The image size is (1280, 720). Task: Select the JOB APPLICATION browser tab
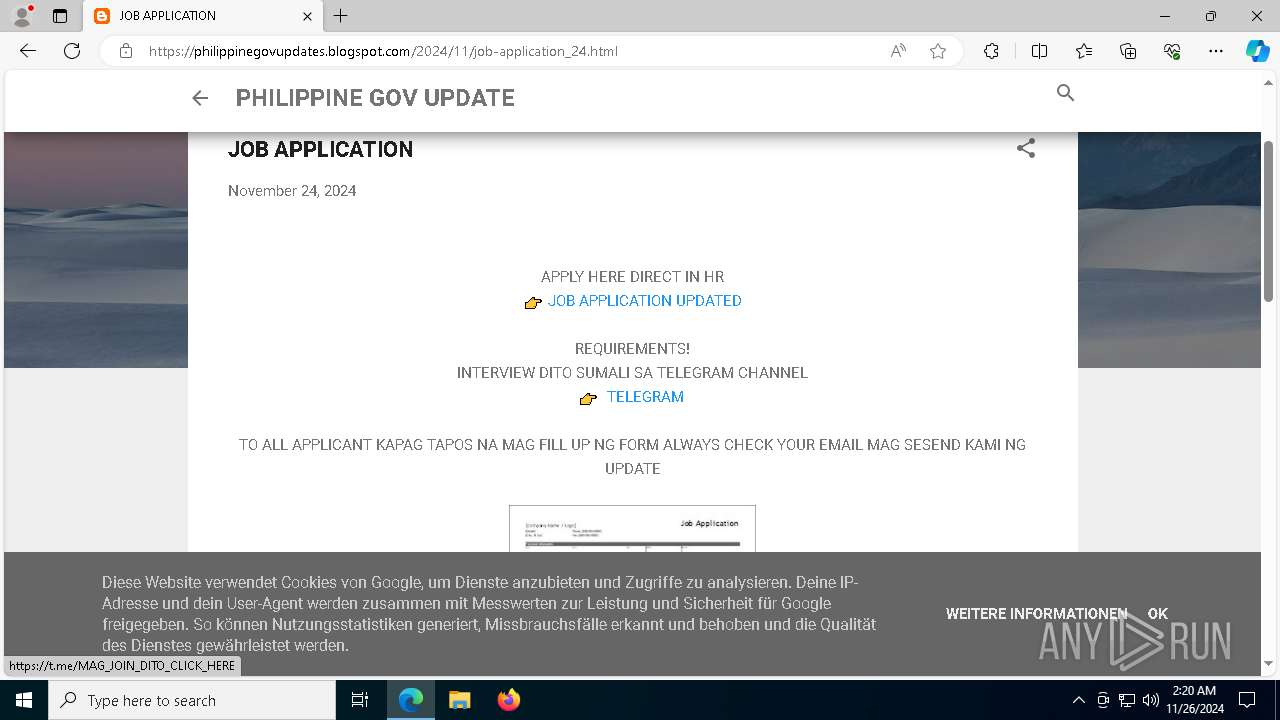tap(203, 16)
